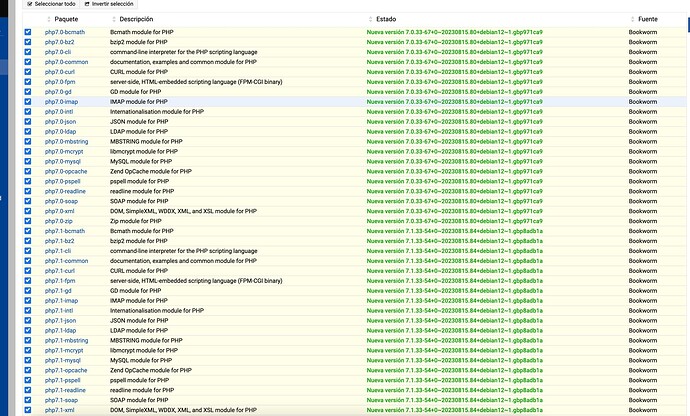Open the php7.1-opcache package link
The image size is (690, 416).
click(x=66, y=371)
